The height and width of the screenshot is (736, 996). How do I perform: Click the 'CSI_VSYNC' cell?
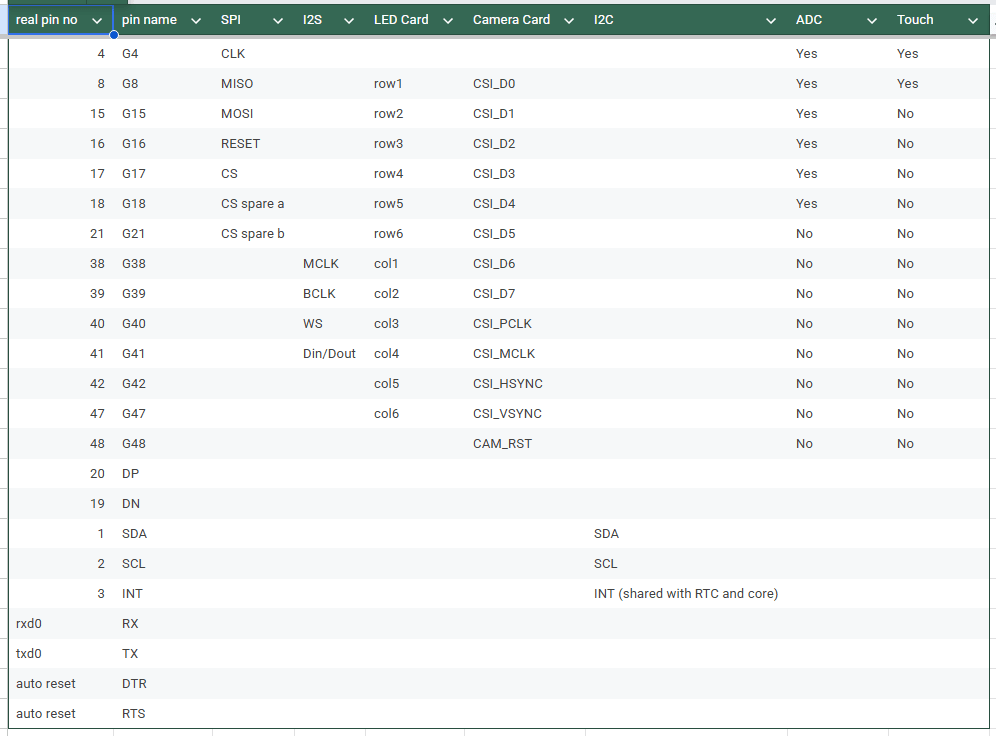pyautogui.click(x=527, y=413)
